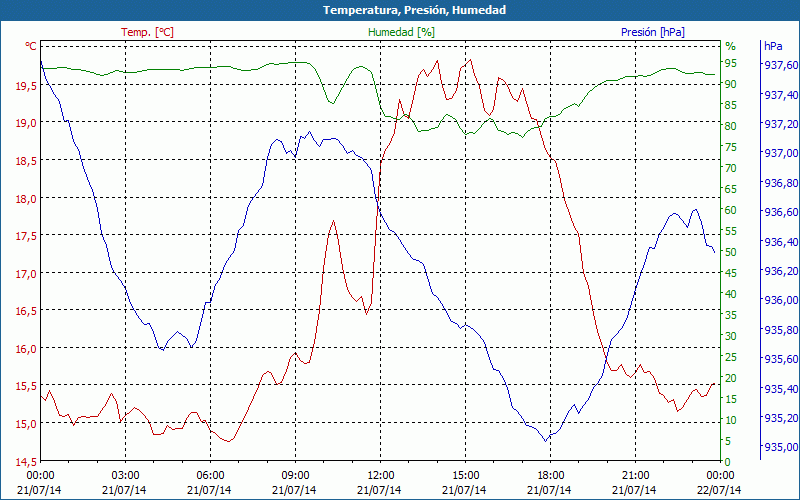Click the '35' humidity axis value
The width and height of the screenshot is (800, 500).
point(731,315)
